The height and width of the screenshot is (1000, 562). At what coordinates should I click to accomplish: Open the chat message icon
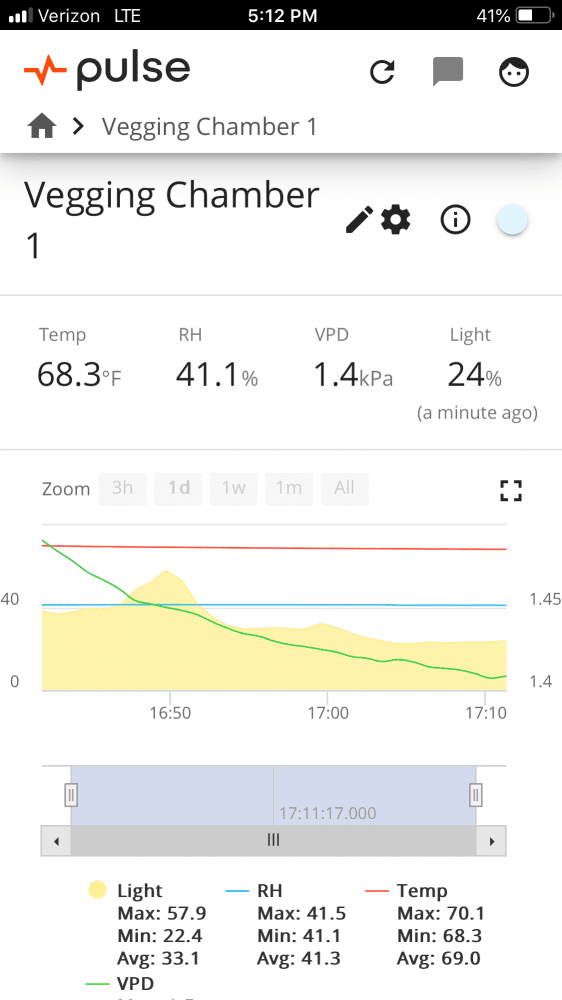click(448, 71)
